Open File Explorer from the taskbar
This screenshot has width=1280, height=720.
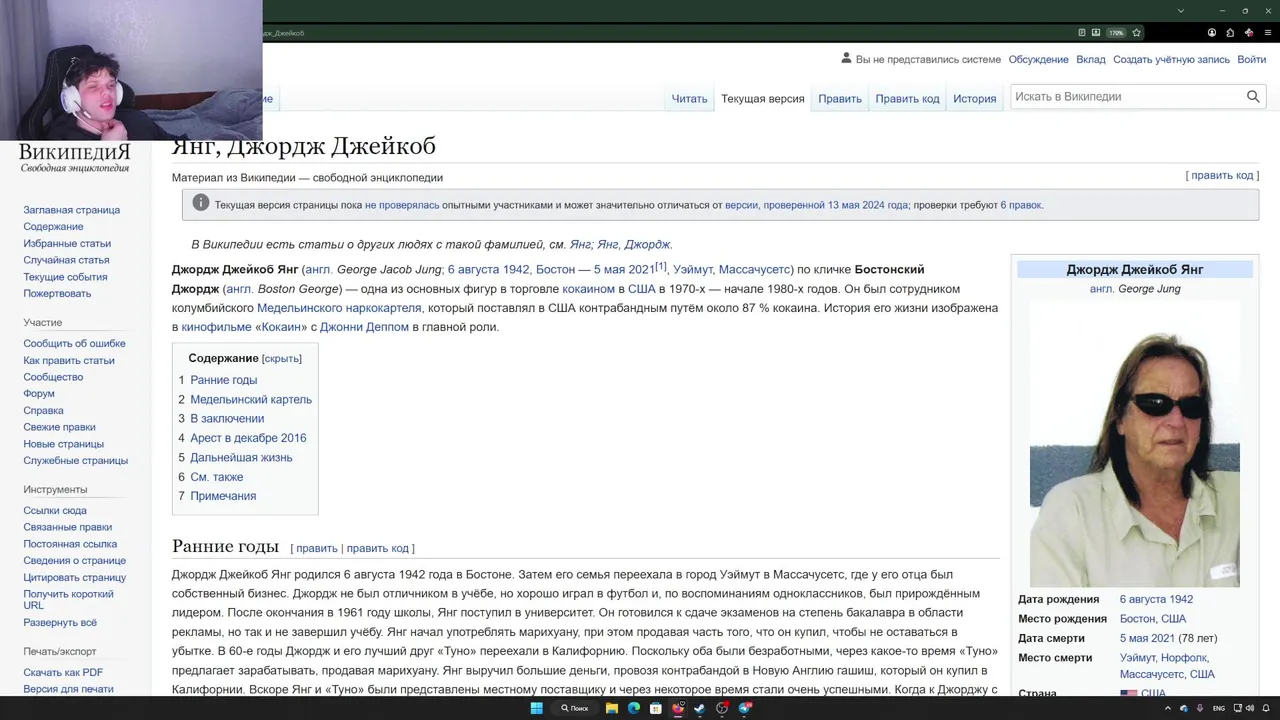pos(612,708)
